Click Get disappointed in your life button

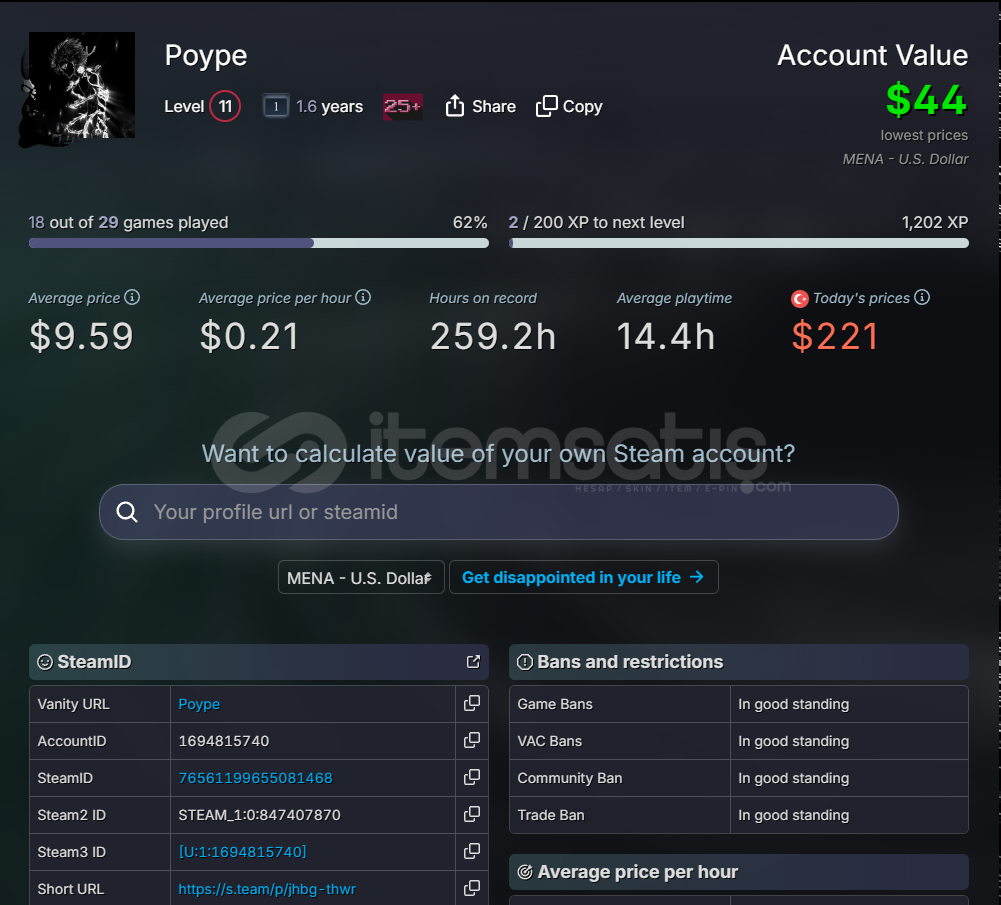click(x=583, y=578)
